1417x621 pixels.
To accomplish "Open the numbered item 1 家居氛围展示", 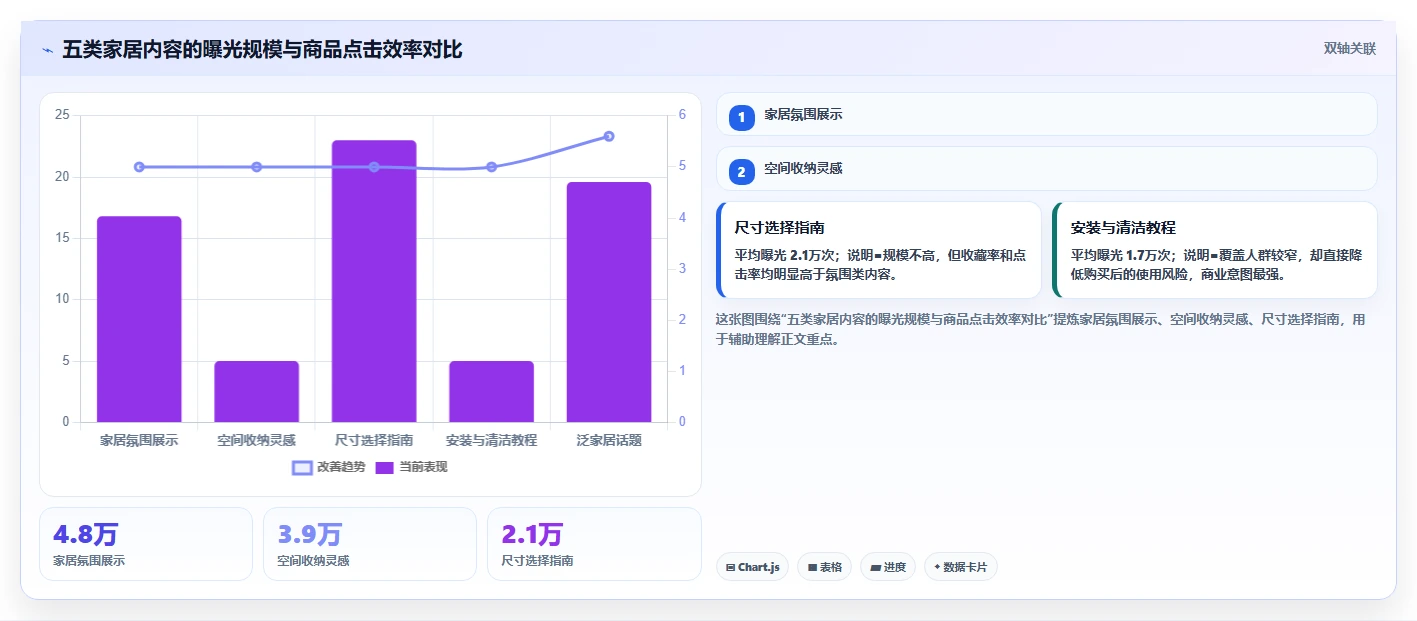I will (x=1046, y=114).
